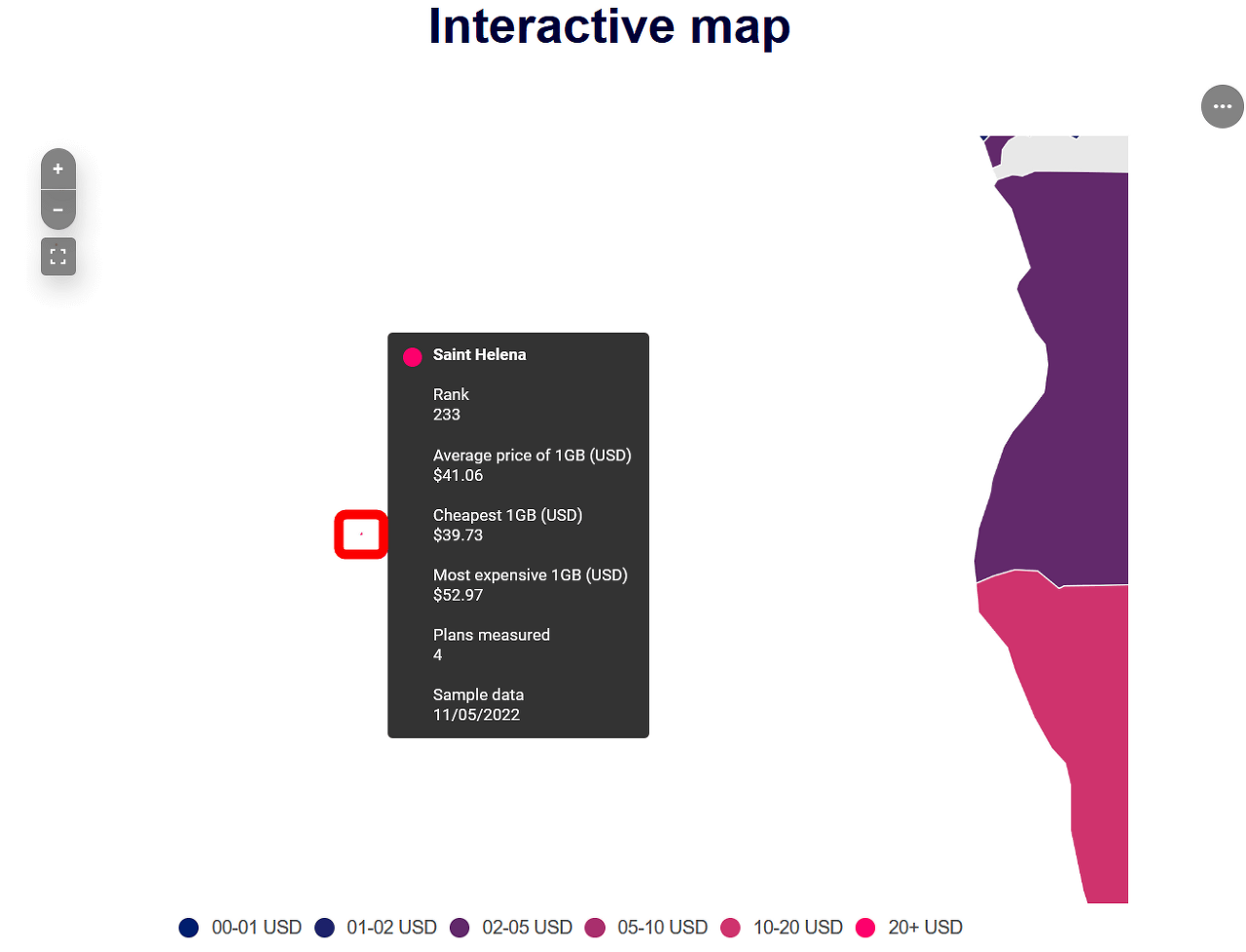
Task: Zoom in with the plus button
Action: pos(58,169)
